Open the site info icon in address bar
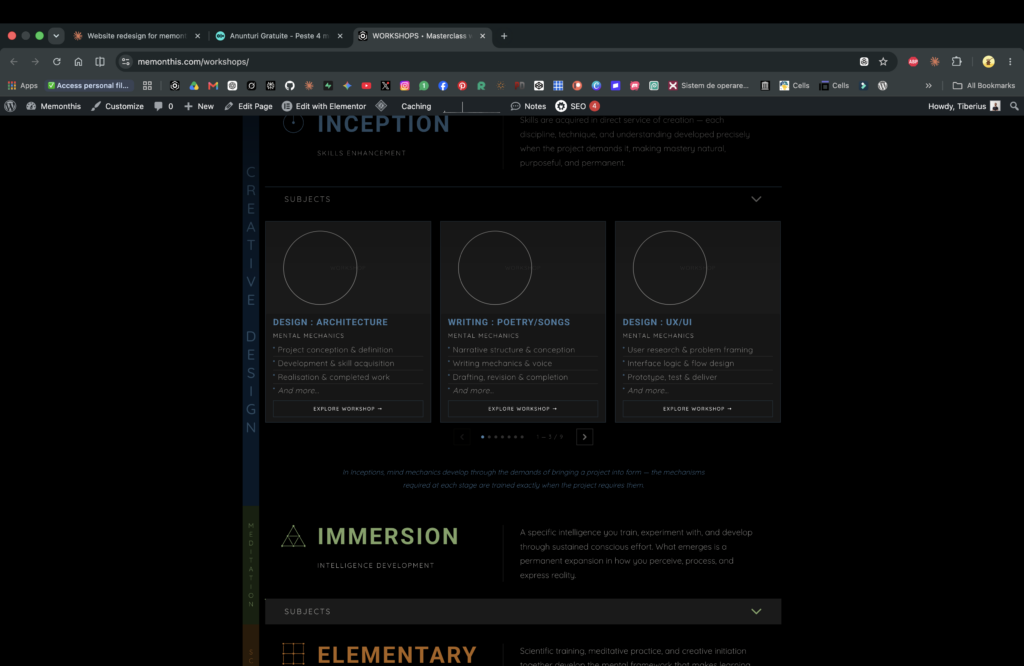 pos(126,61)
